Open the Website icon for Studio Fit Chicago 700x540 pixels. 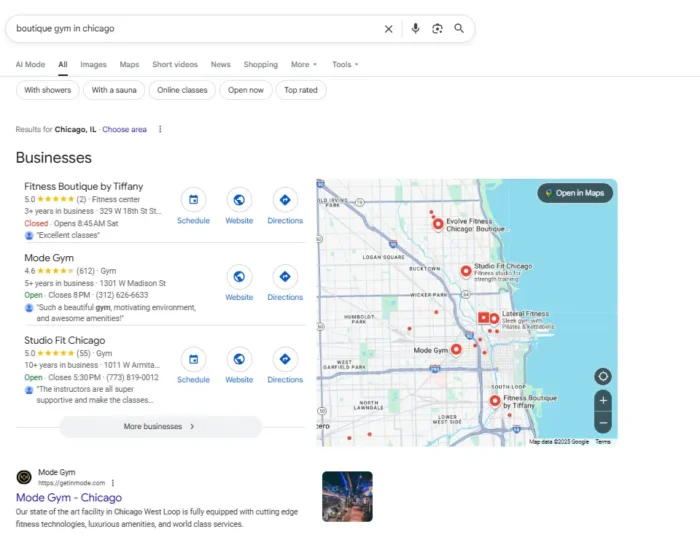tap(239, 359)
